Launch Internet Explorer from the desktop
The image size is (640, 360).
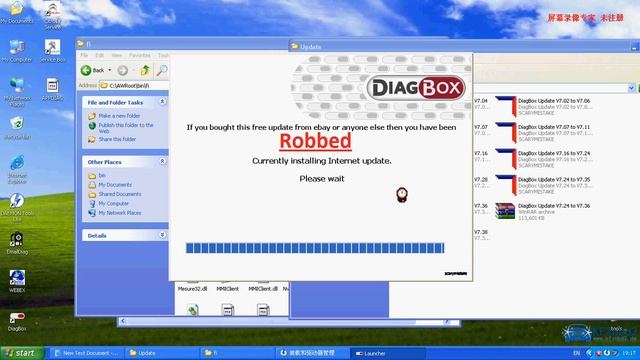[17, 169]
